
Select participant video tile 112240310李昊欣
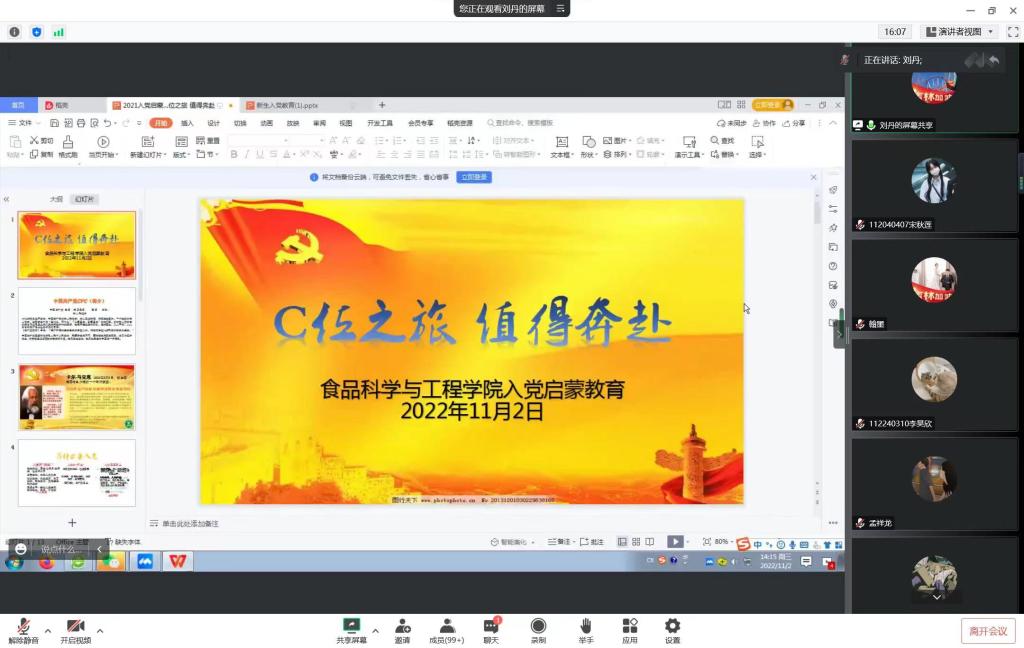click(x=935, y=385)
